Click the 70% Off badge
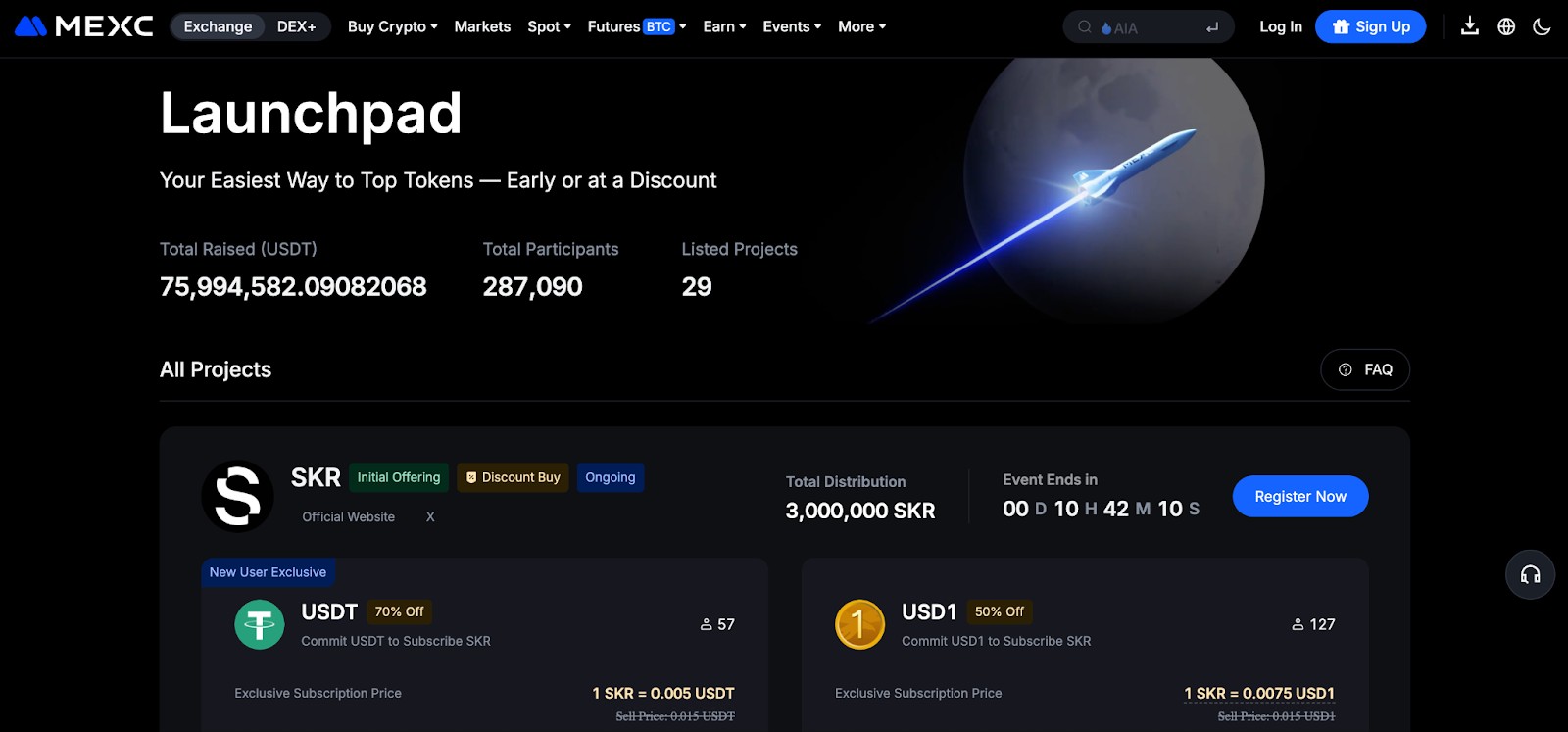The width and height of the screenshot is (1568, 732). point(399,611)
